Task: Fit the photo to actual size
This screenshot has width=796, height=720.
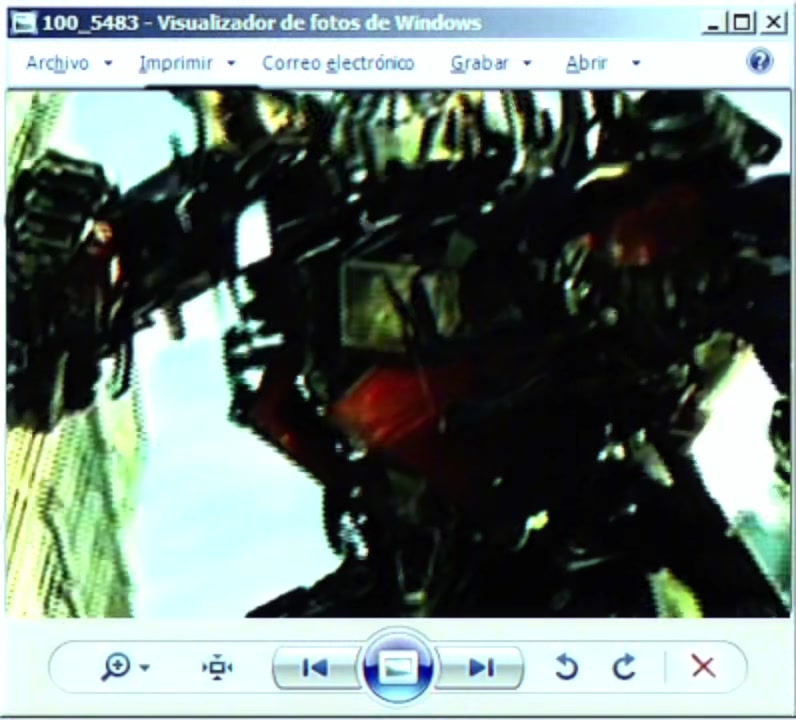Action: [x=217, y=668]
